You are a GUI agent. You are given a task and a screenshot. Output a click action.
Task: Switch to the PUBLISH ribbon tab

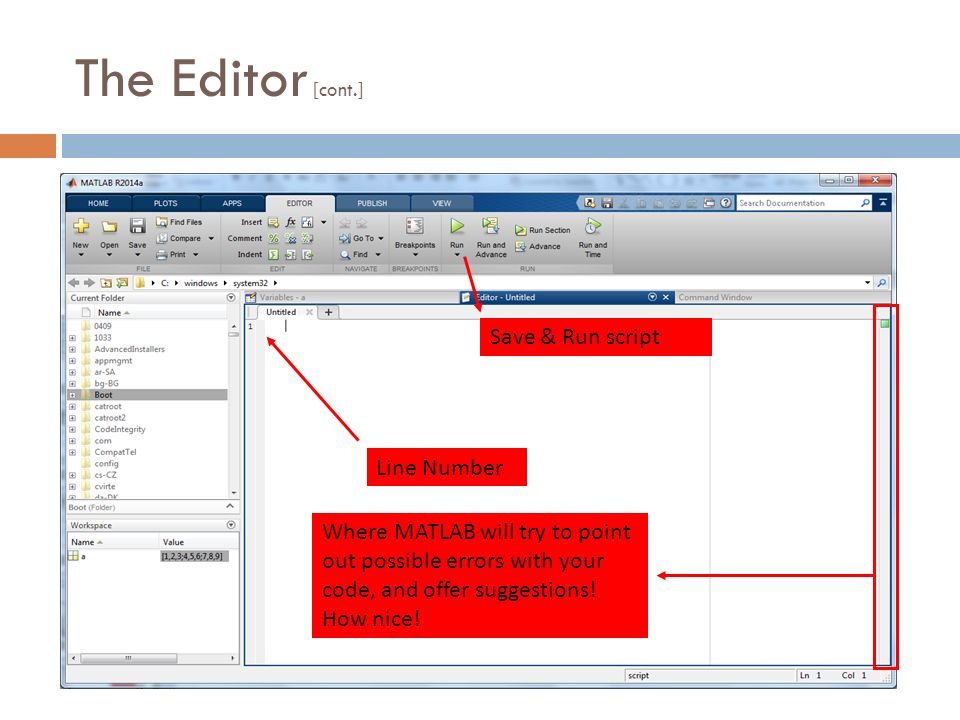coord(372,203)
